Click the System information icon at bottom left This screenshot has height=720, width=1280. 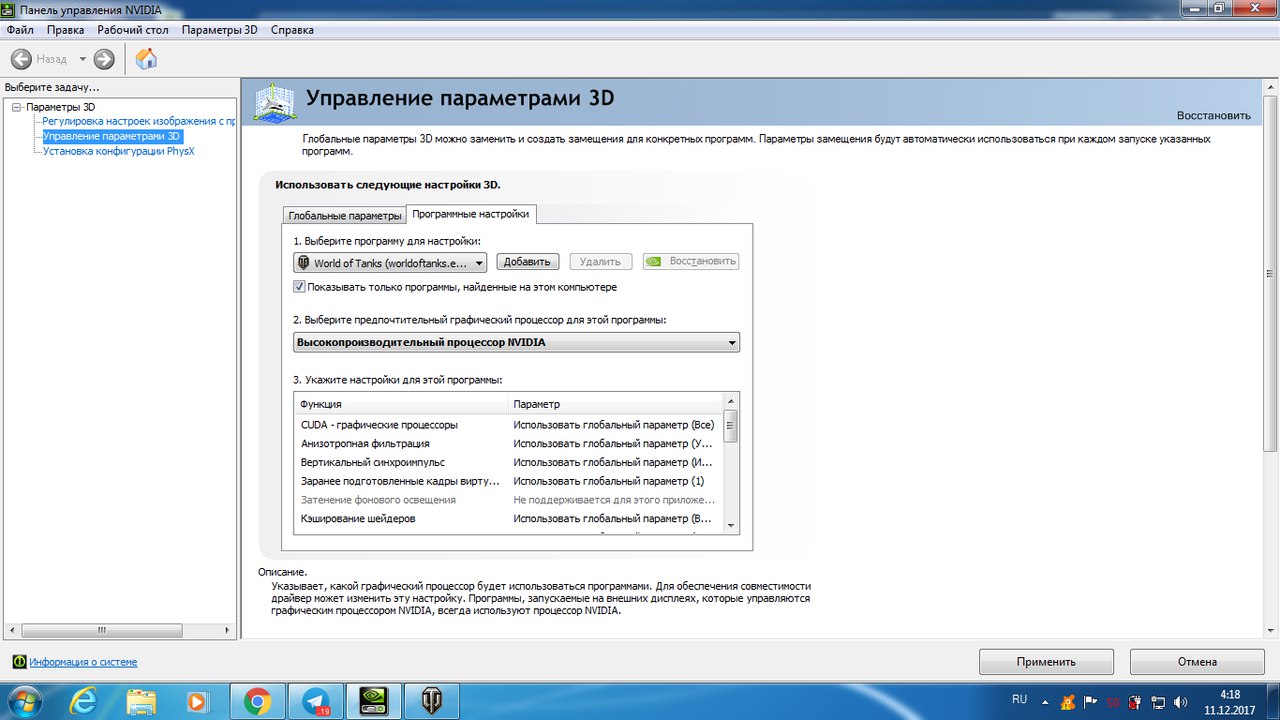[19, 661]
